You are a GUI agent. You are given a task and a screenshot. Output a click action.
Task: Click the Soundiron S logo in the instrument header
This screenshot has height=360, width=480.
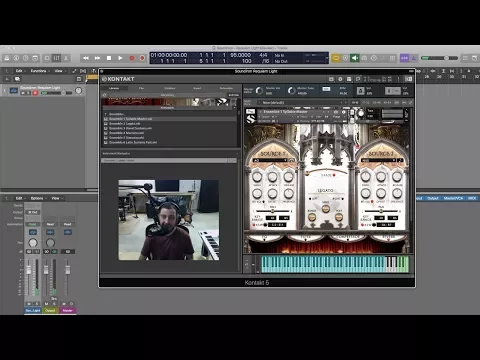click(251, 118)
